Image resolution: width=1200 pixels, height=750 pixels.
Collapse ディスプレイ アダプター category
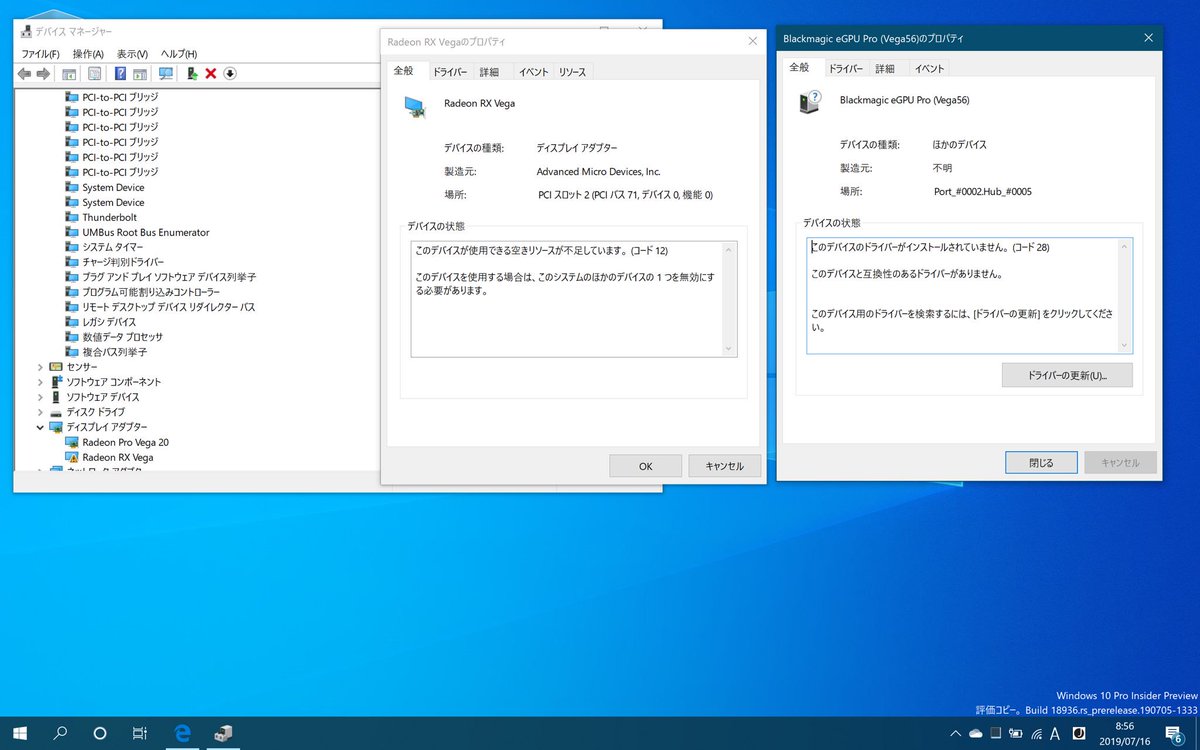click(x=41, y=427)
